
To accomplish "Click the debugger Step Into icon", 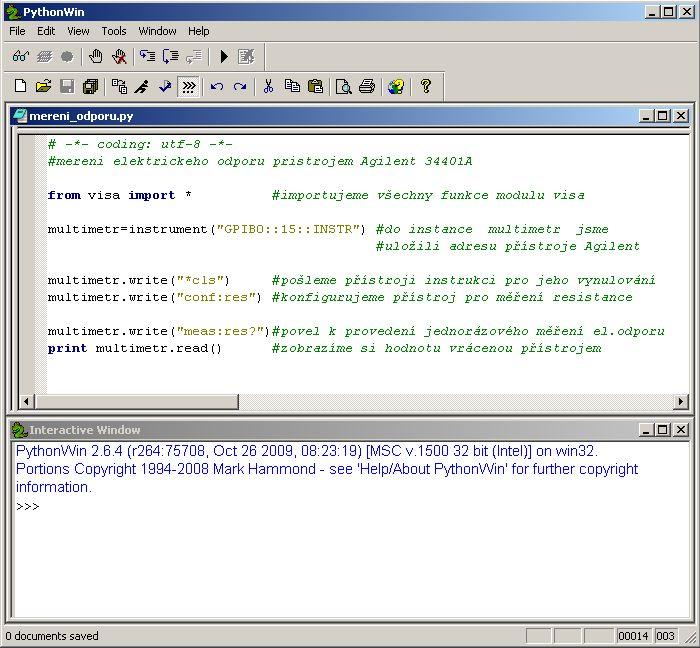I will click(147, 57).
